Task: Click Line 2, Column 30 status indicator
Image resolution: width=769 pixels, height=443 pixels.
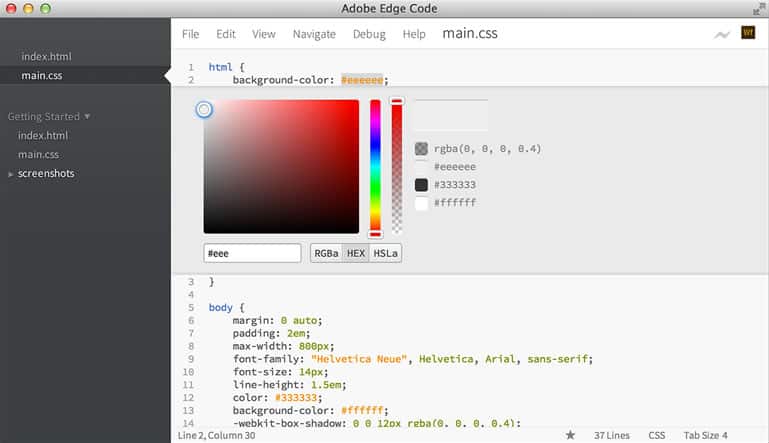Action: pyautogui.click(x=216, y=435)
